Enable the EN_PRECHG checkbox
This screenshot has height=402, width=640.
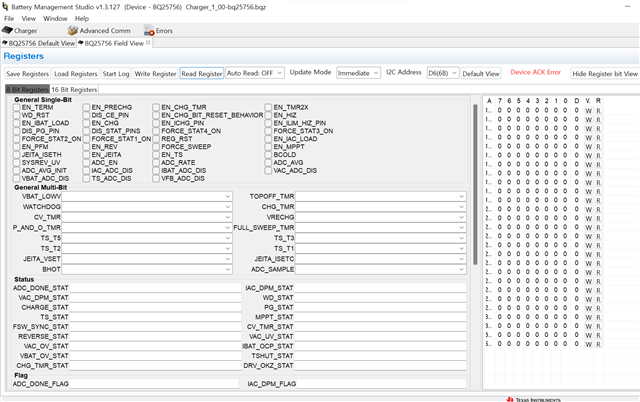pos(86,107)
